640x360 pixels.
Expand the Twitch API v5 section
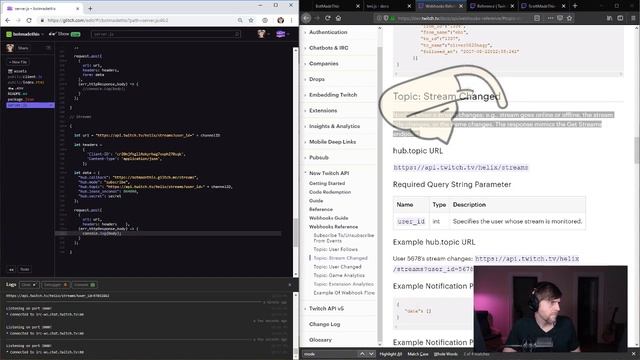click(326, 309)
